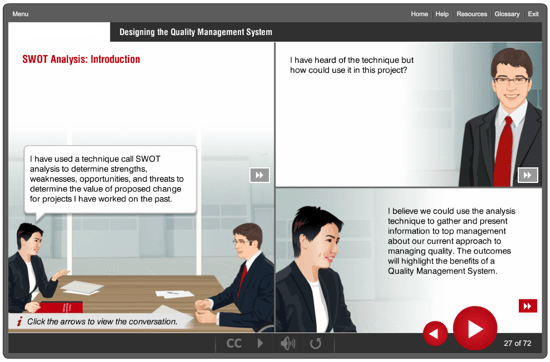The width and height of the screenshot is (550, 362).
Task: Click the 'SWOT Analysis: Introduction' heading
Action: (81, 59)
